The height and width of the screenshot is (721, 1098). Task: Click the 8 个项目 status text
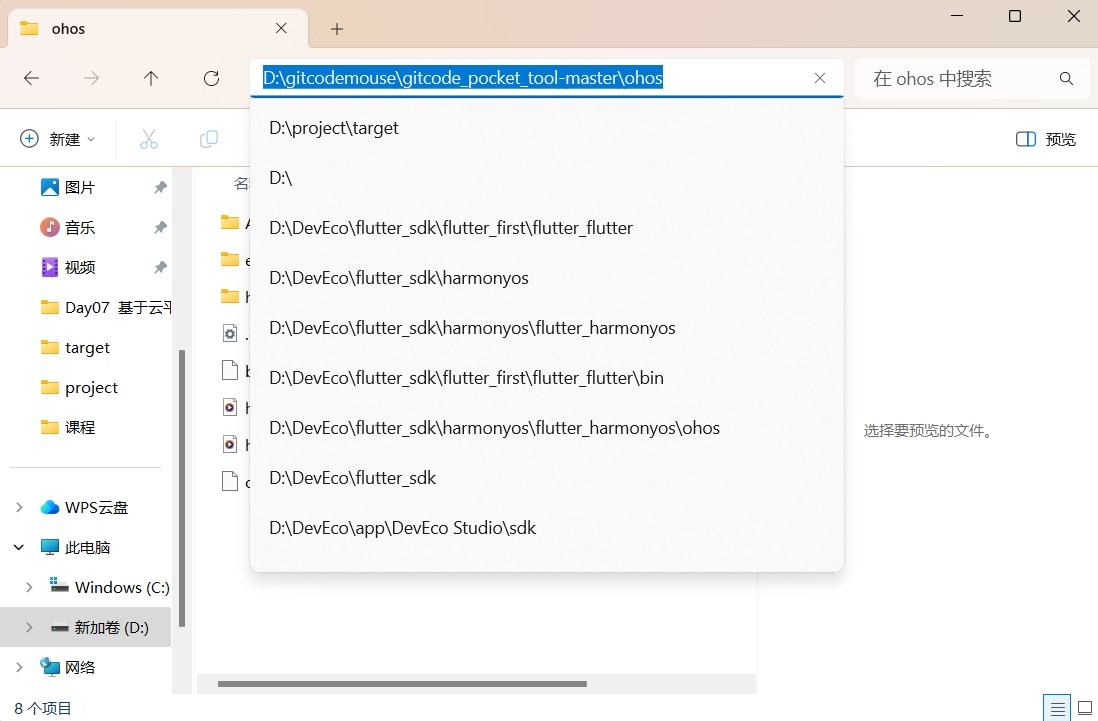pos(43,708)
